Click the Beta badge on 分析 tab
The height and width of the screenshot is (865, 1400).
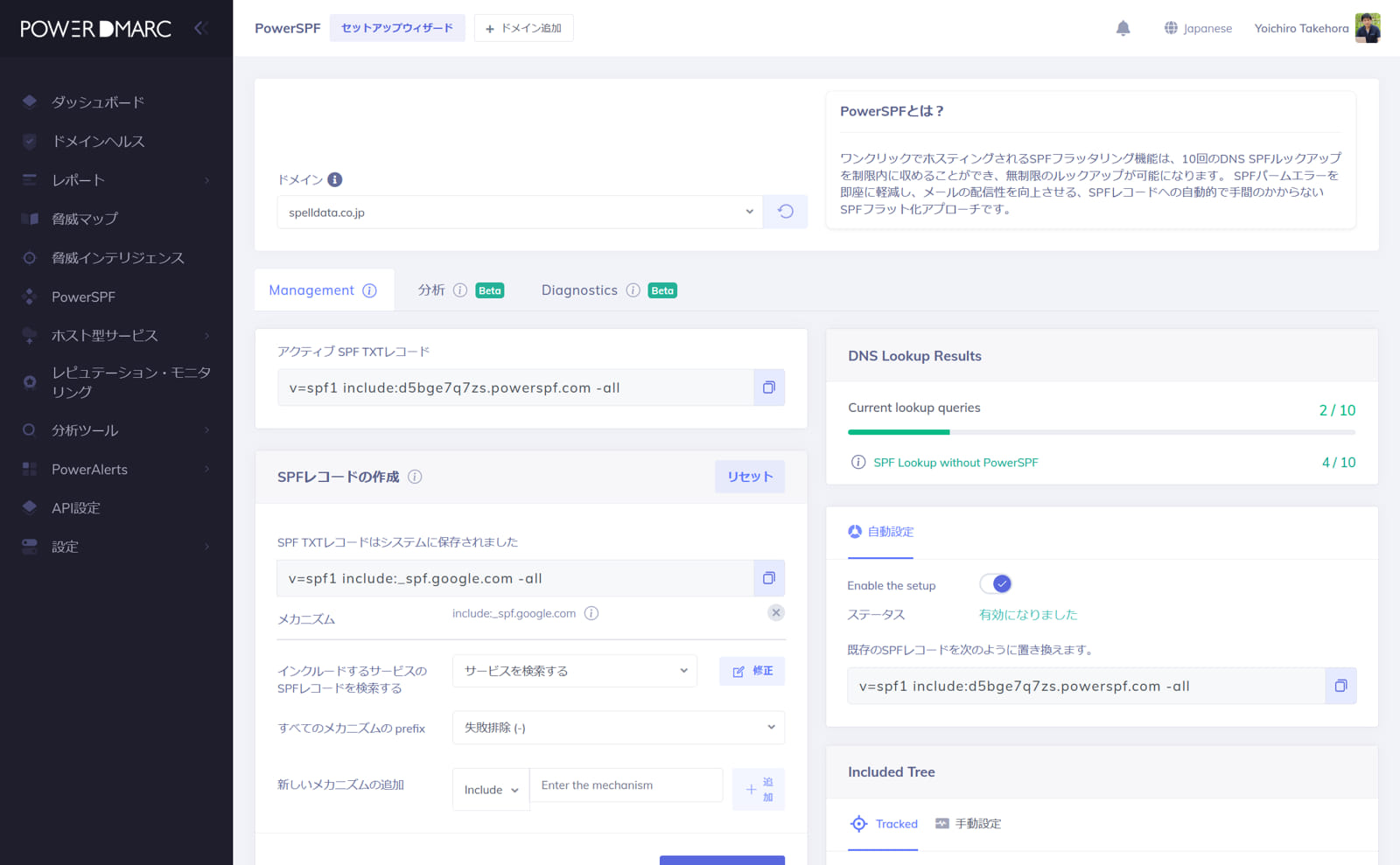pos(490,290)
